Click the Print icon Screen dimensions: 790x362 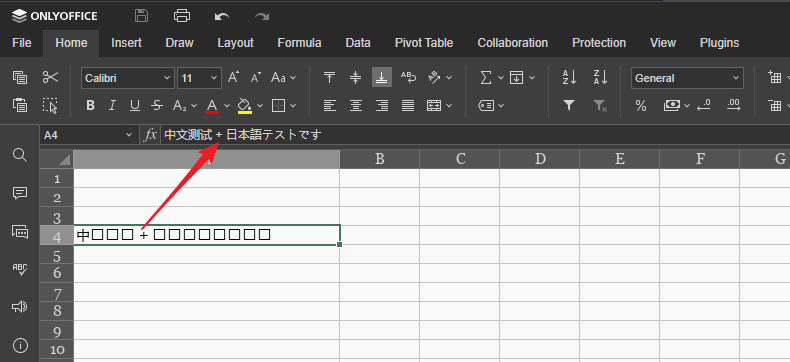coord(182,16)
